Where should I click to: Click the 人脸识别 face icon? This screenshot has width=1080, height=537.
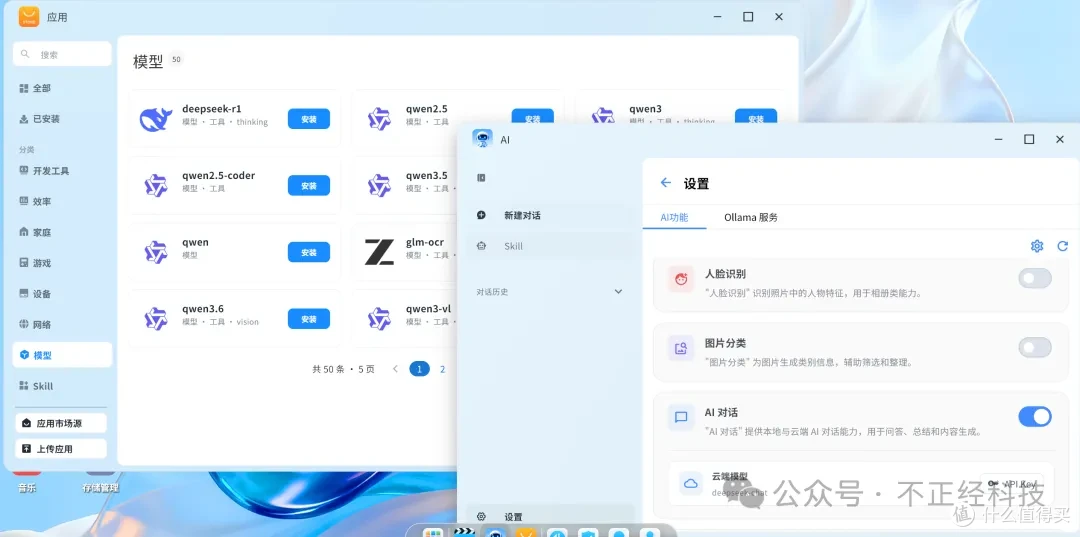point(681,279)
